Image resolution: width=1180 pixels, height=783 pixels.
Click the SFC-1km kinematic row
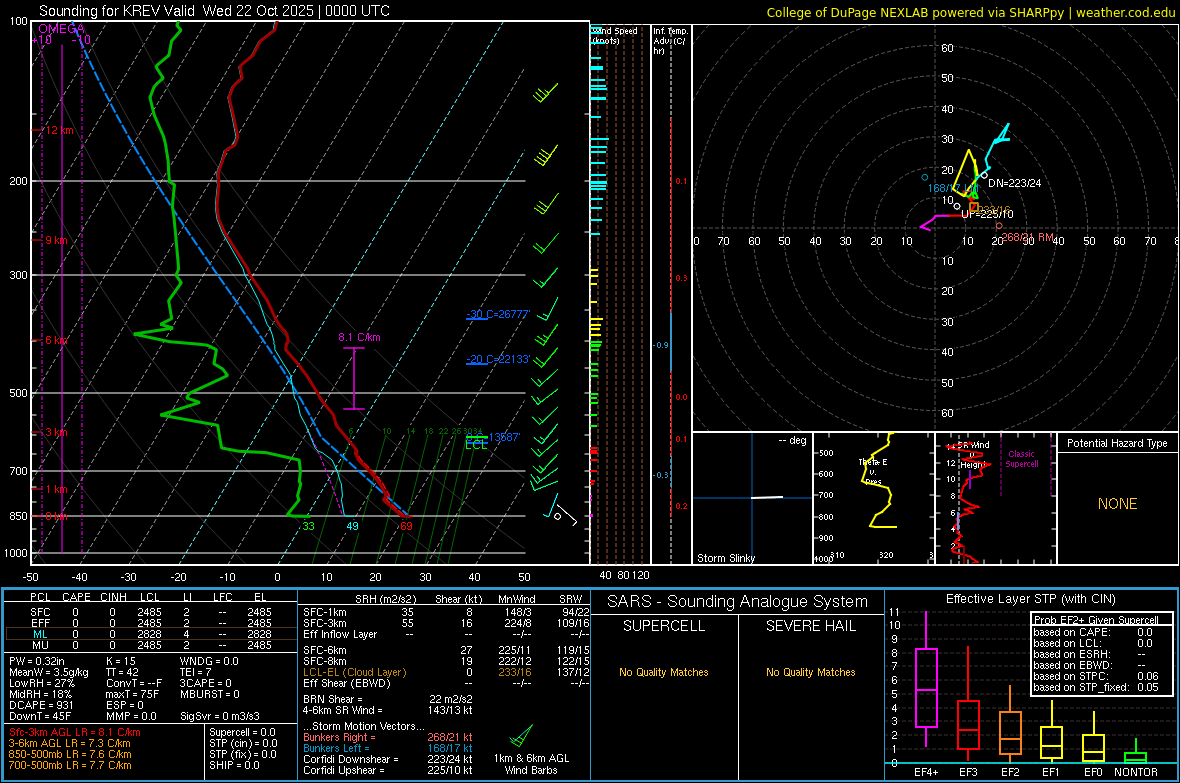click(446, 613)
